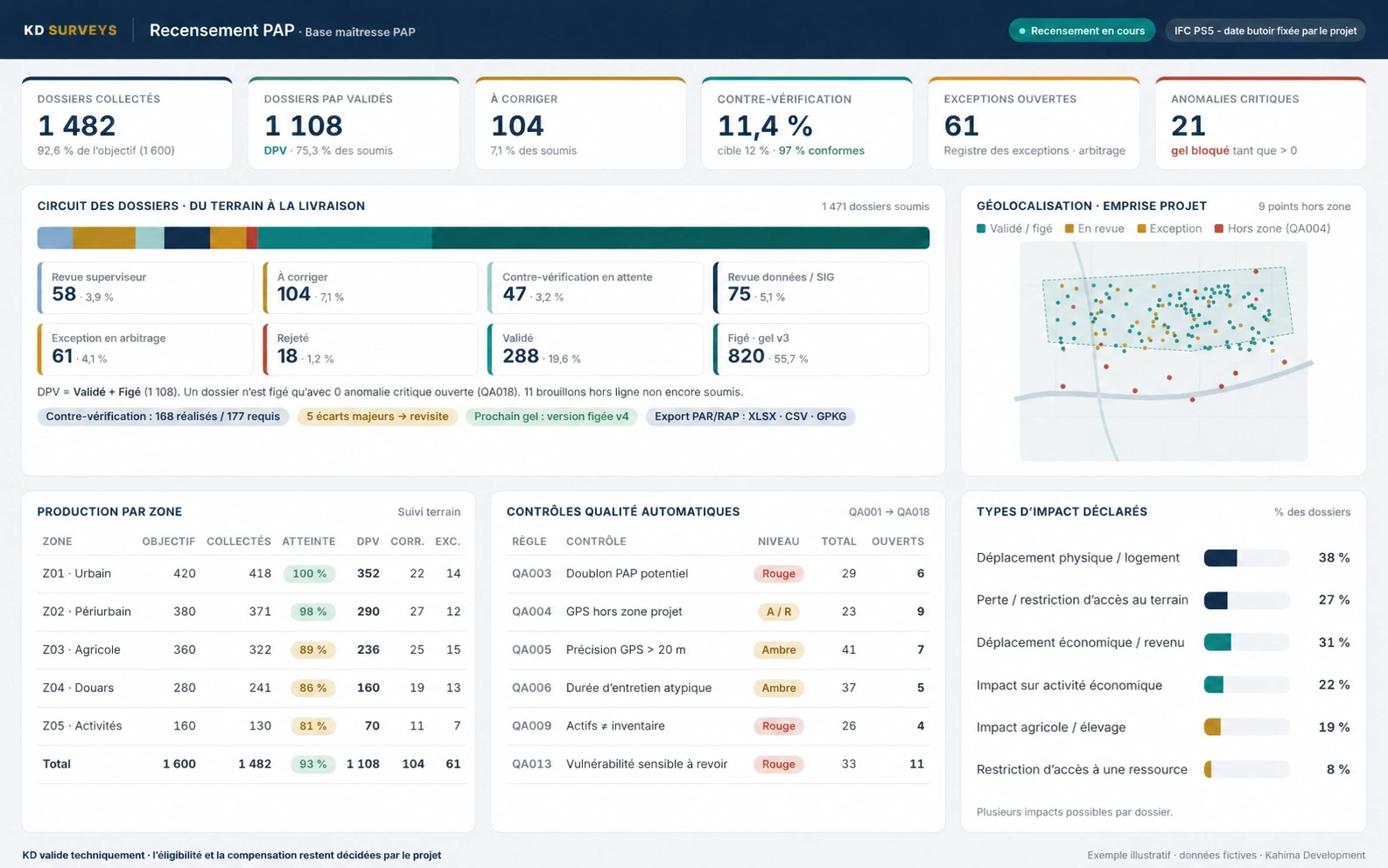Click the dark green Figé segment of circuit bar
1388x868 pixels.
coord(680,237)
